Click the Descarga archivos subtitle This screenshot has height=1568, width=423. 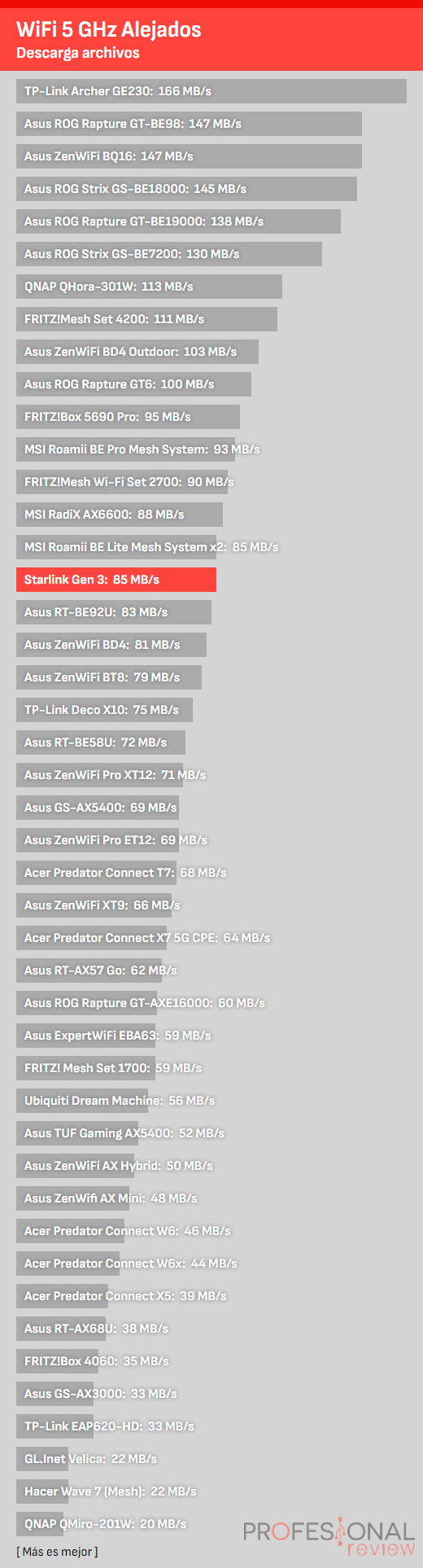pyautogui.click(x=78, y=53)
